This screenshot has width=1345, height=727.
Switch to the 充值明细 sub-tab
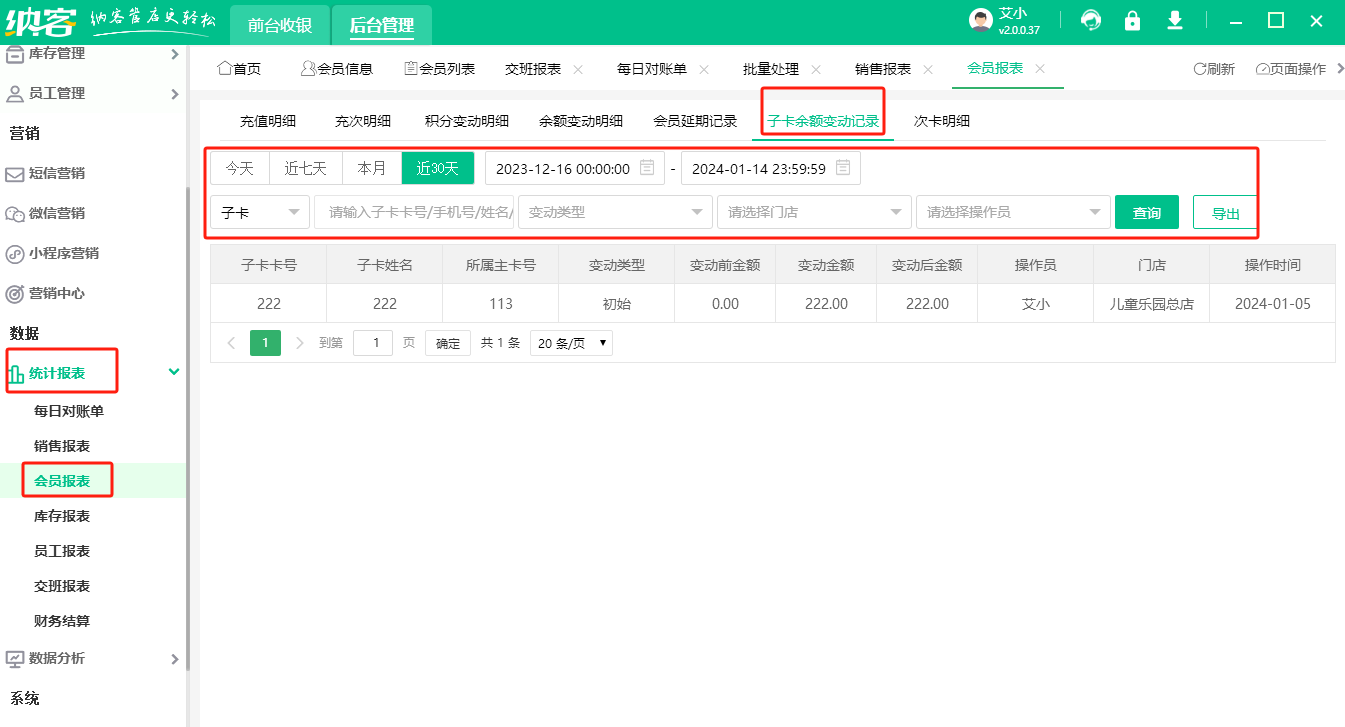pyautogui.click(x=267, y=121)
